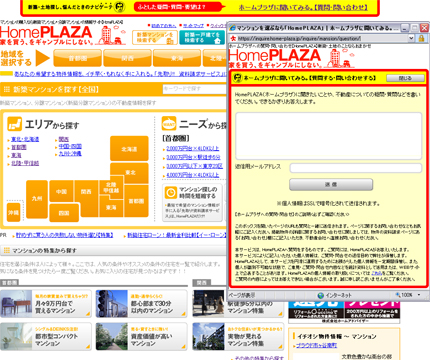Open the 東北・北海道 area link
Image resolution: width=430 pixels, height=360 pixels.
tap(25, 139)
